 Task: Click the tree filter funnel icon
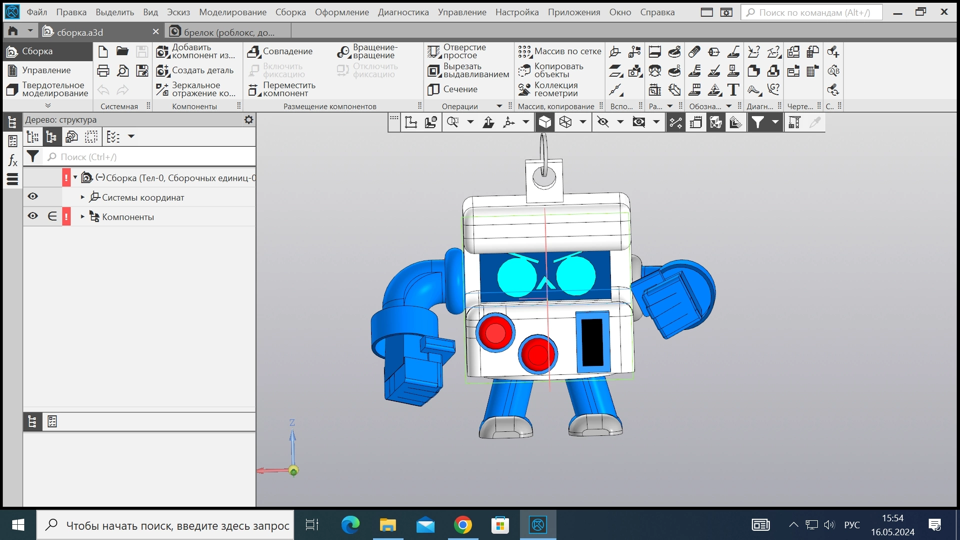click(32, 157)
